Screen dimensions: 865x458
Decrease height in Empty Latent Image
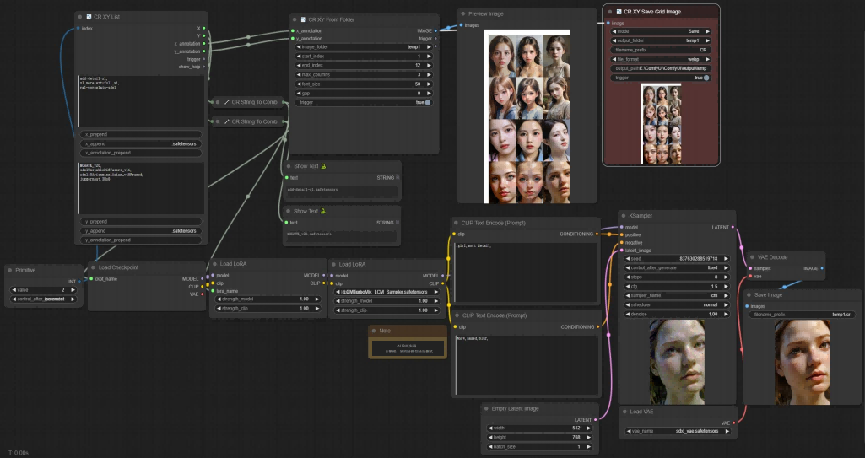tap(490, 437)
